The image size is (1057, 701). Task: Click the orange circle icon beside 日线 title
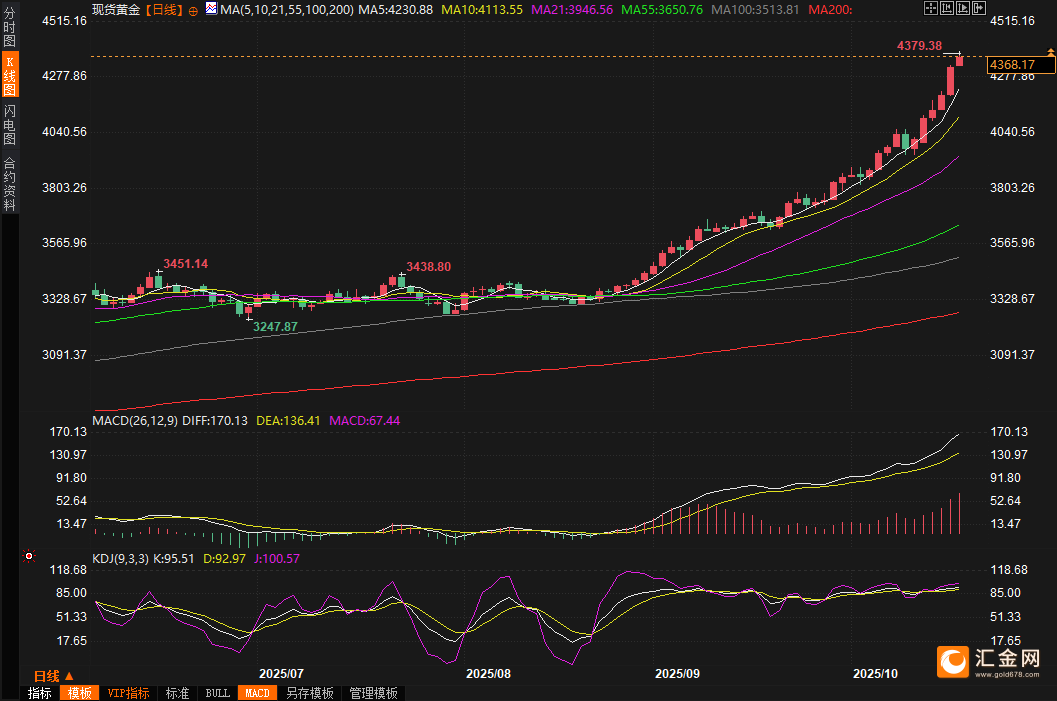tap(193, 10)
